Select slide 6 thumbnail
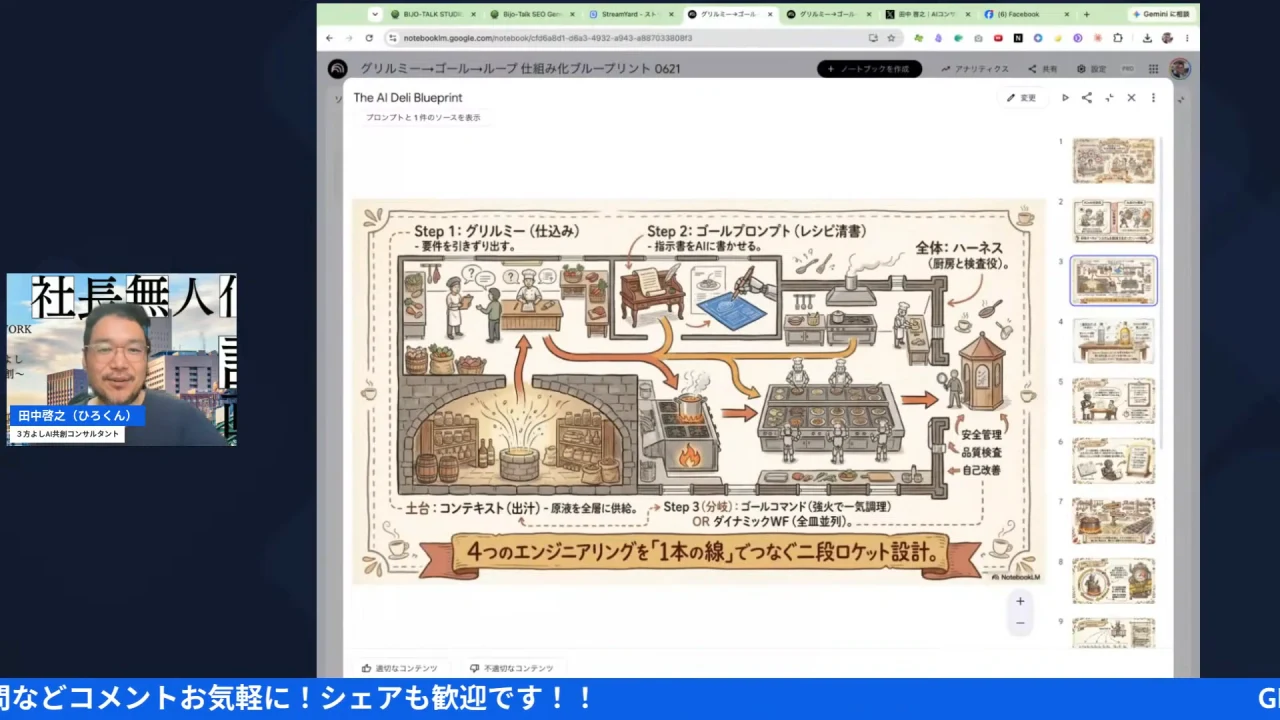The width and height of the screenshot is (1280, 720). [x=1113, y=461]
